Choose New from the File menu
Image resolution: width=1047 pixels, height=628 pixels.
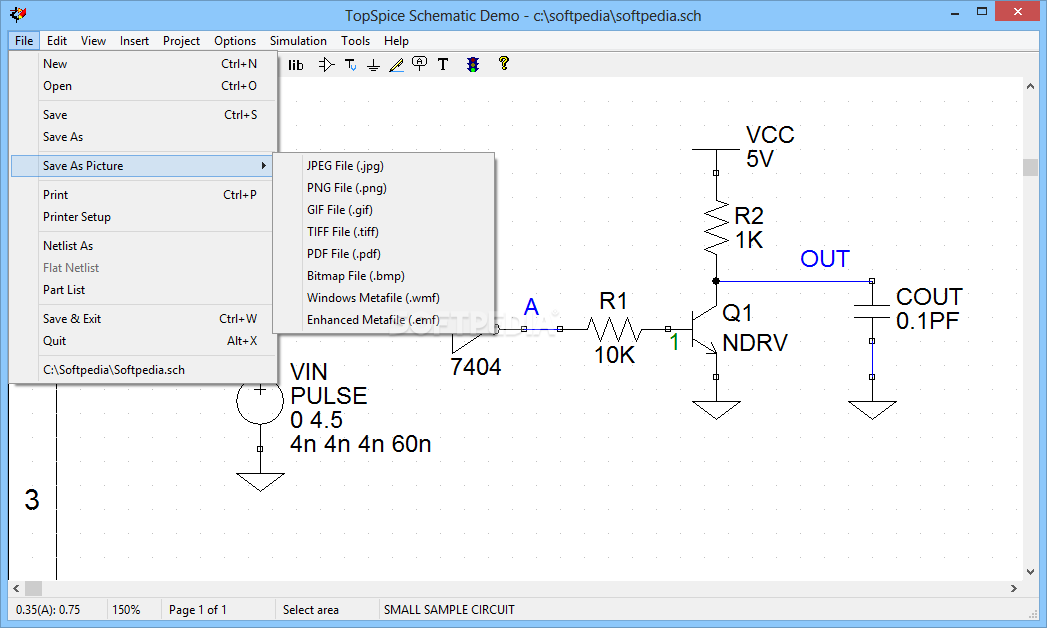(144, 64)
